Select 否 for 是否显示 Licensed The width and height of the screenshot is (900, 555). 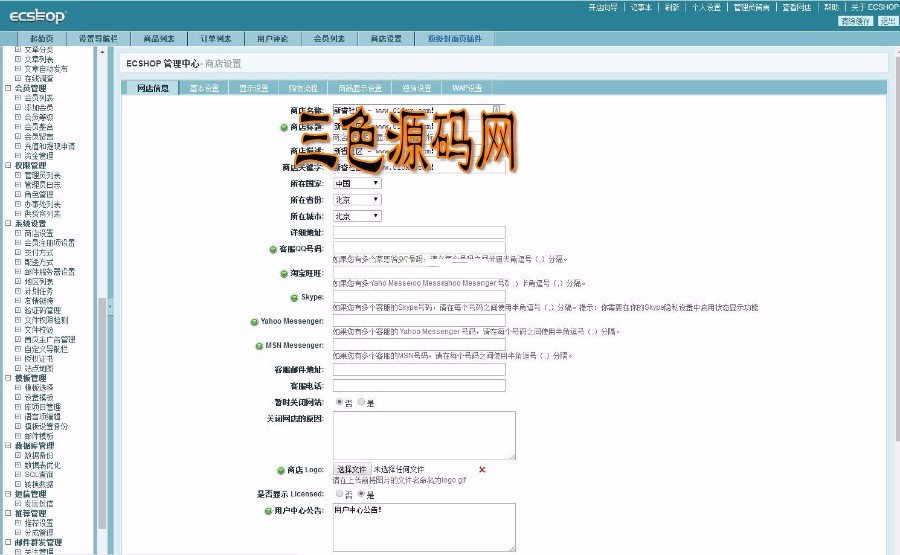tap(339, 494)
